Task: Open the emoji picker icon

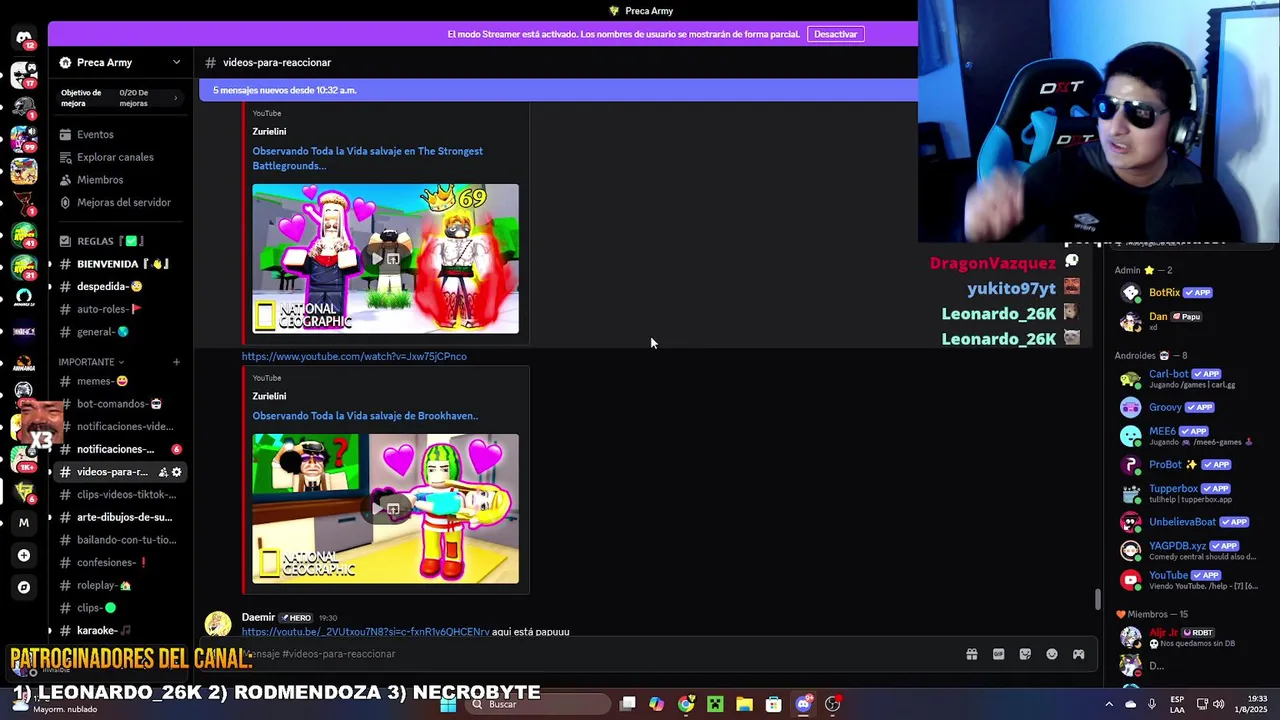Action: coord(1052,654)
